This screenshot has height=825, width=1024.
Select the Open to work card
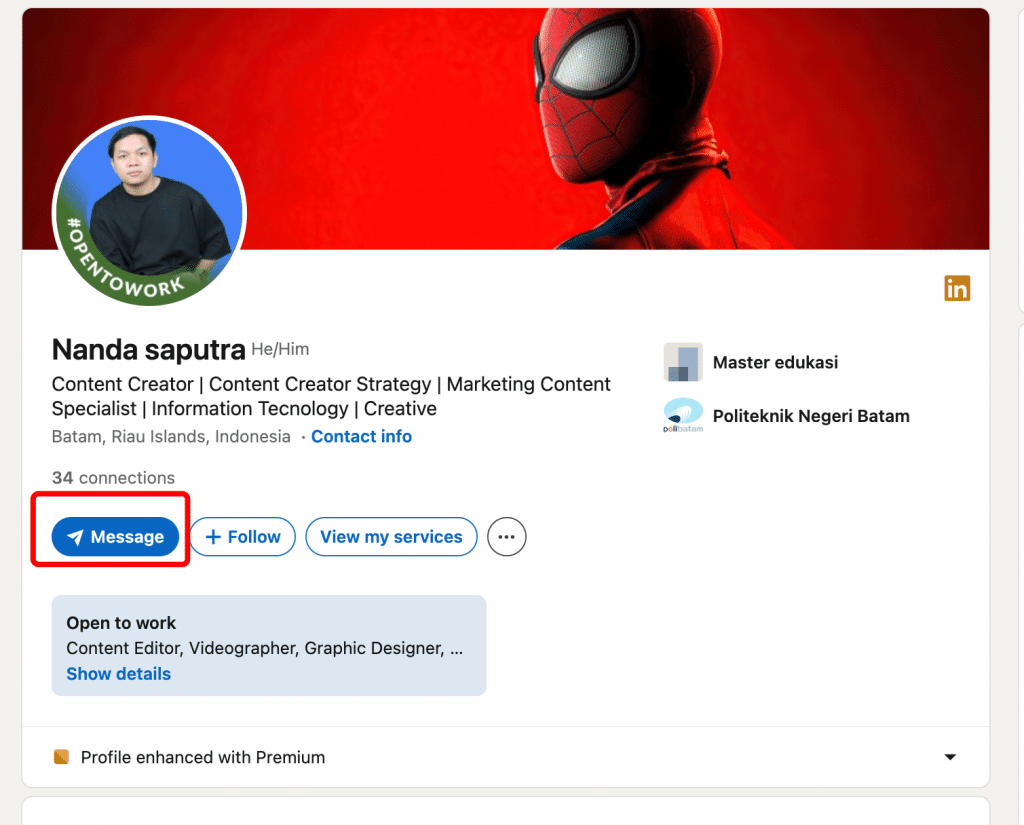tap(268, 645)
